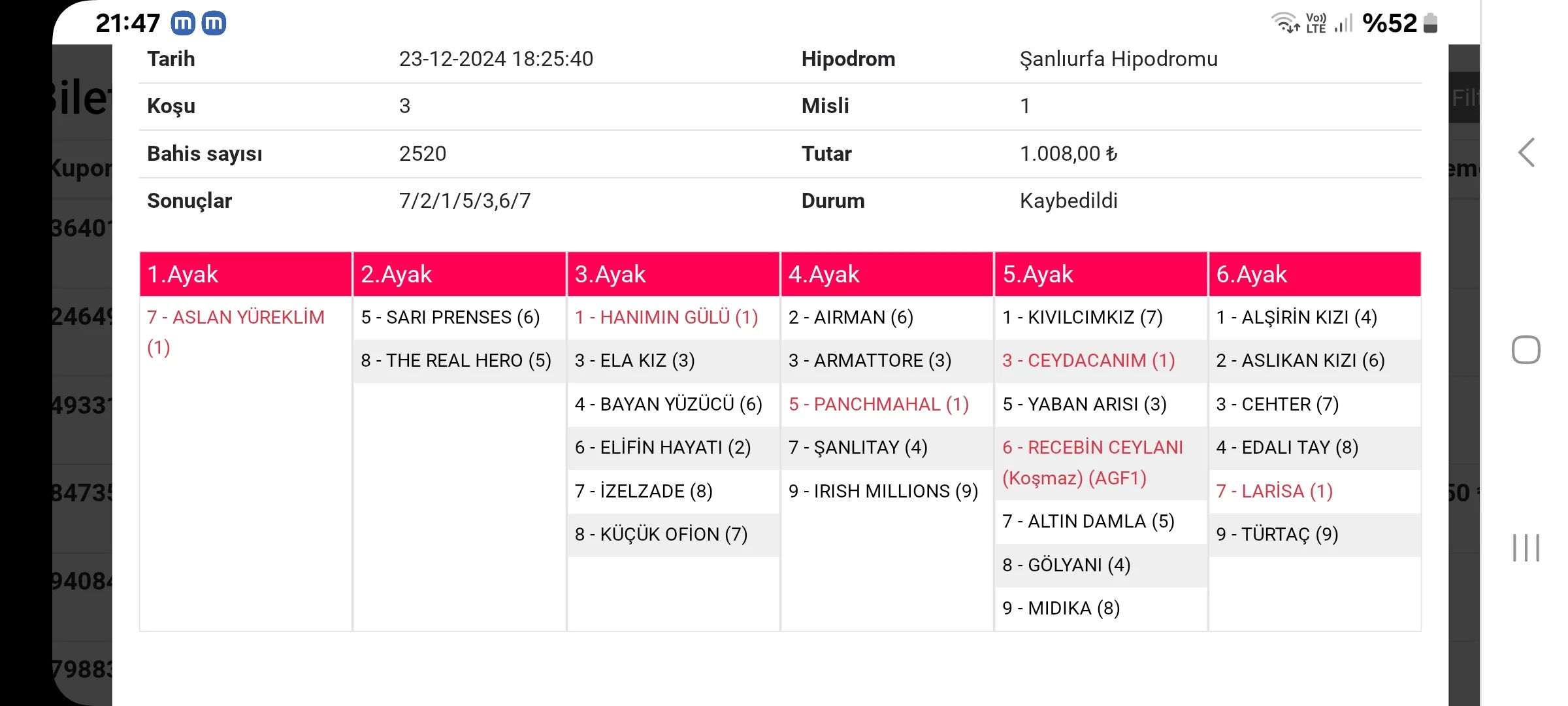Open the recent apps icon

point(1526,548)
